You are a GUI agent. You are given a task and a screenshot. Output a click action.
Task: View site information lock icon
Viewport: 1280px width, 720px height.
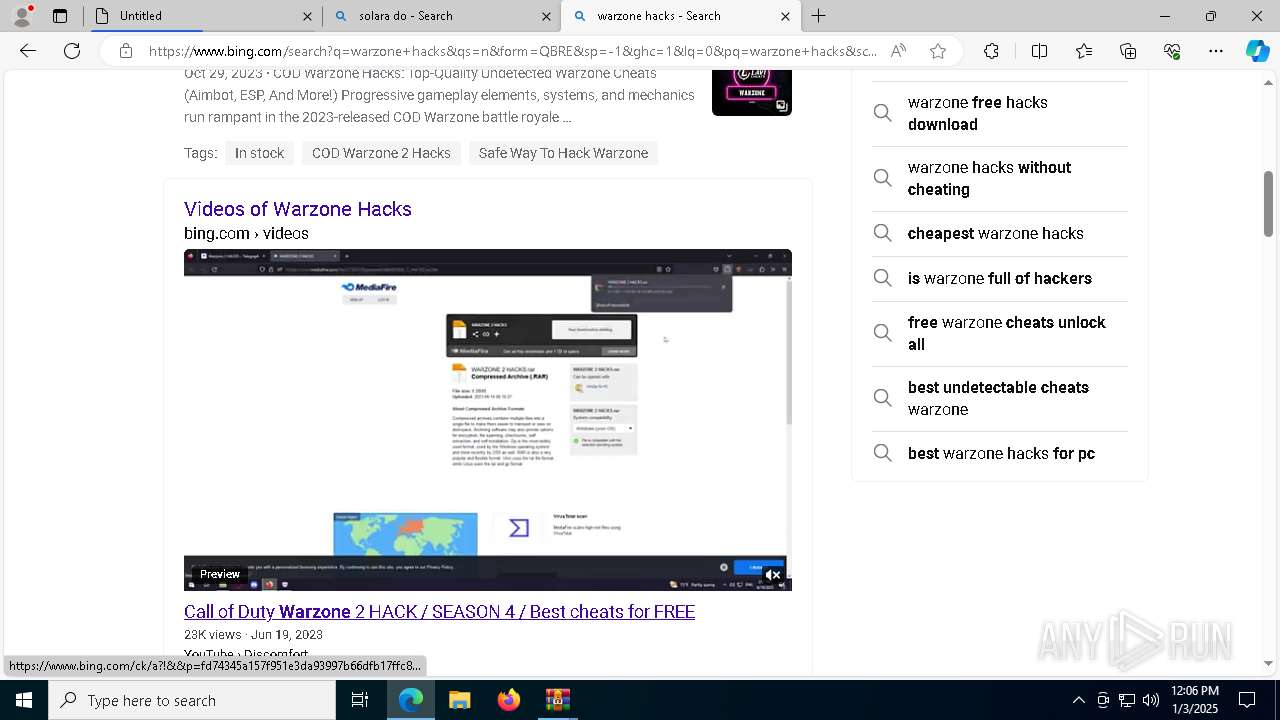(126, 51)
